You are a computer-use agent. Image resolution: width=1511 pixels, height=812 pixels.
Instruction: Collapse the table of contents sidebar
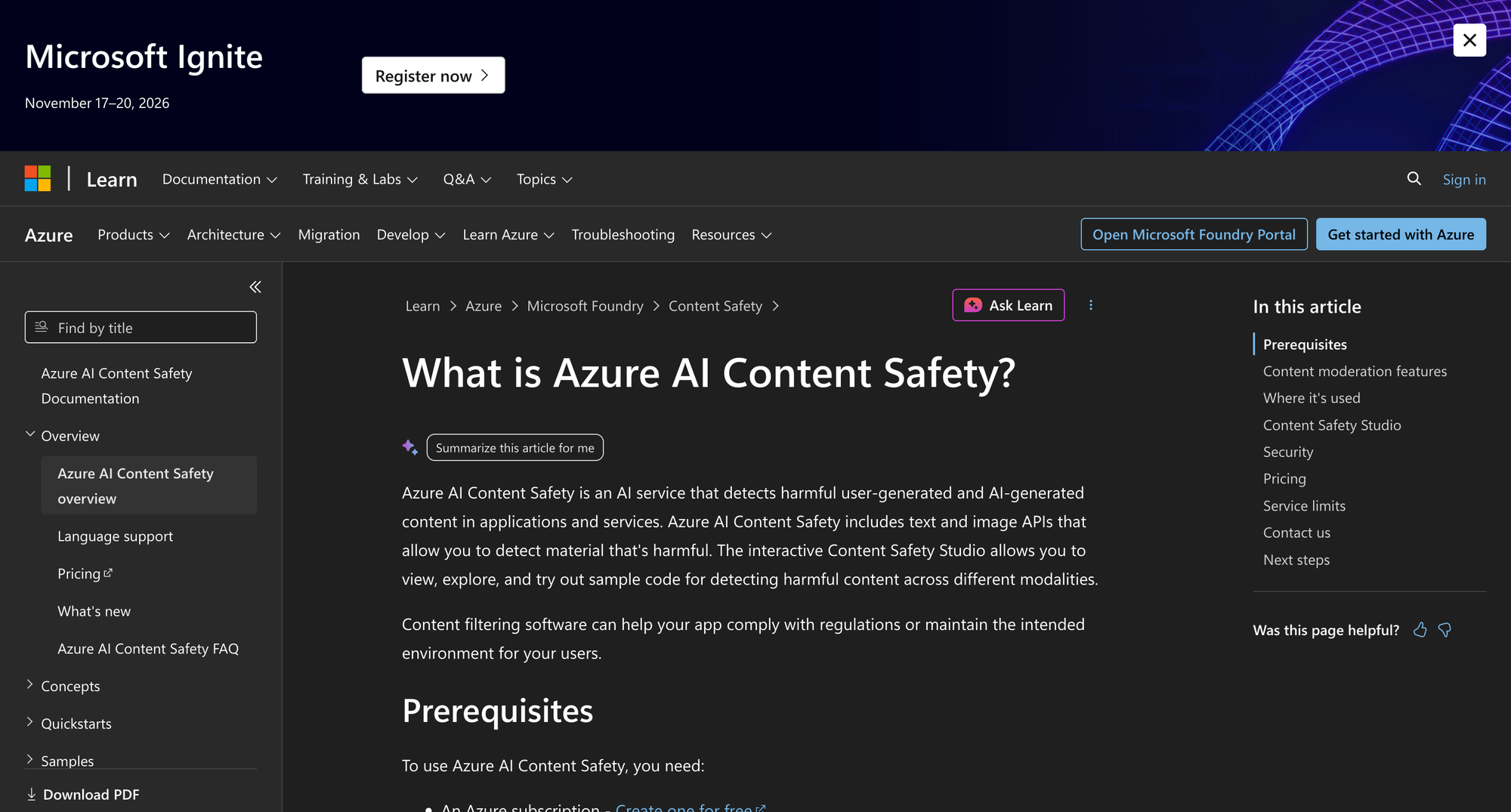[255, 287]
